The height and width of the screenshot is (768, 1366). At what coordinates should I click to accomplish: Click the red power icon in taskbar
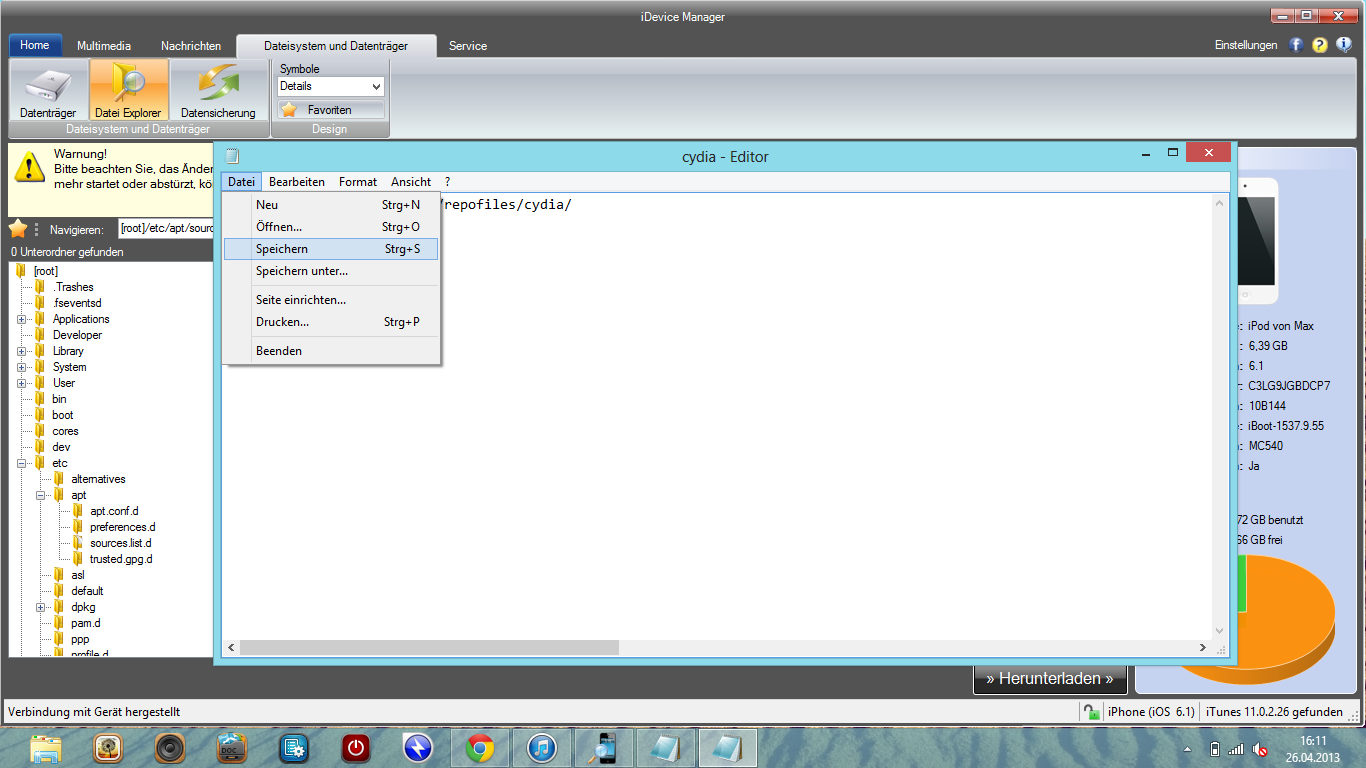(x=356, y=748)
